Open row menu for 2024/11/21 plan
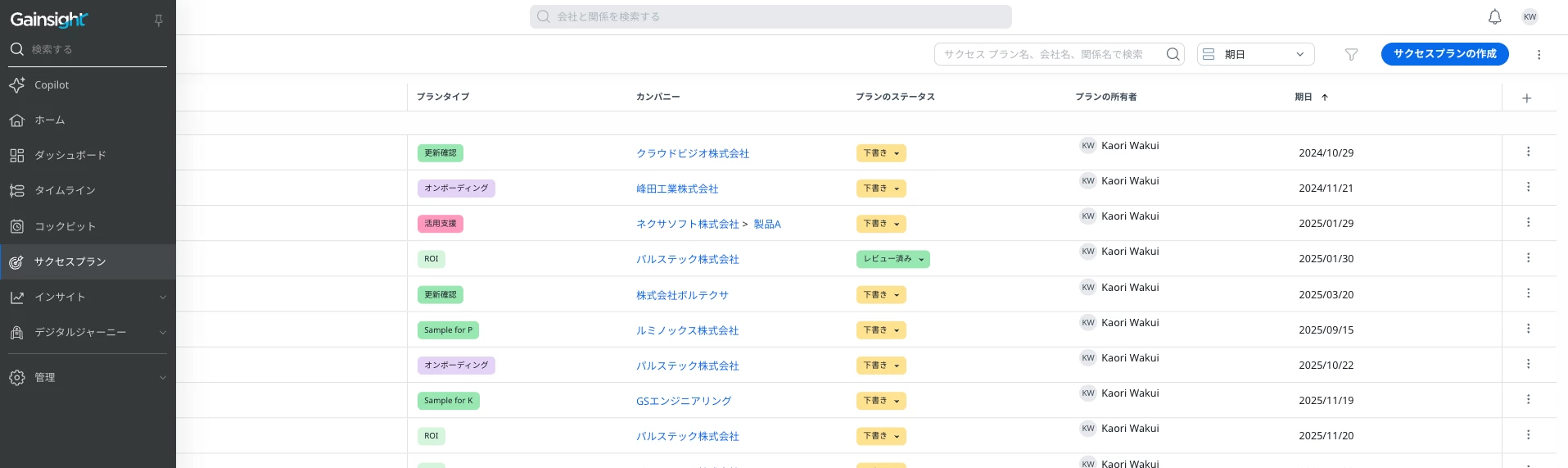Viewport: 1568px width, 468px height. [1528, 187]
